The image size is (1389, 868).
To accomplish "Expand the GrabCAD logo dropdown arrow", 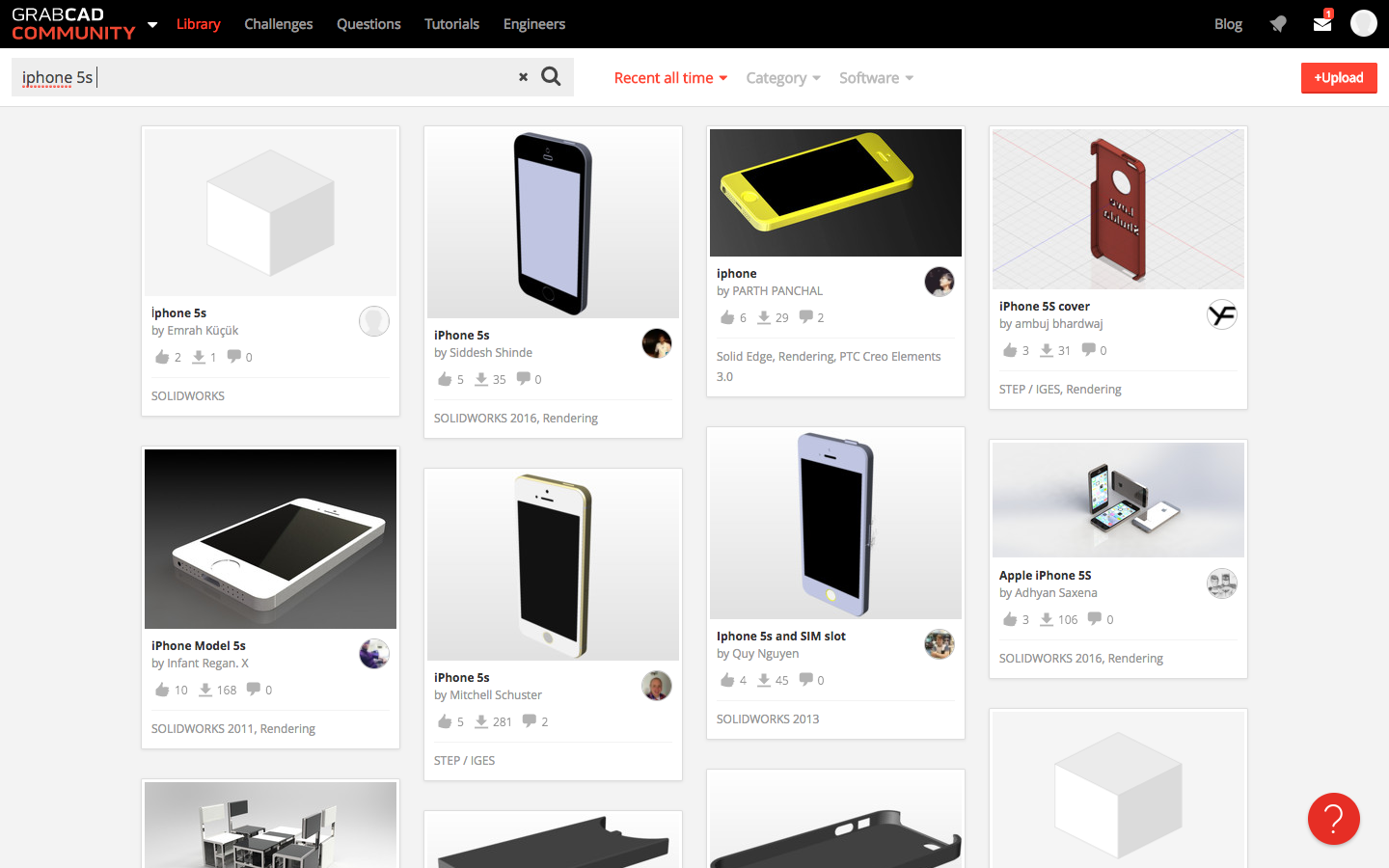I will coord(151,23).
